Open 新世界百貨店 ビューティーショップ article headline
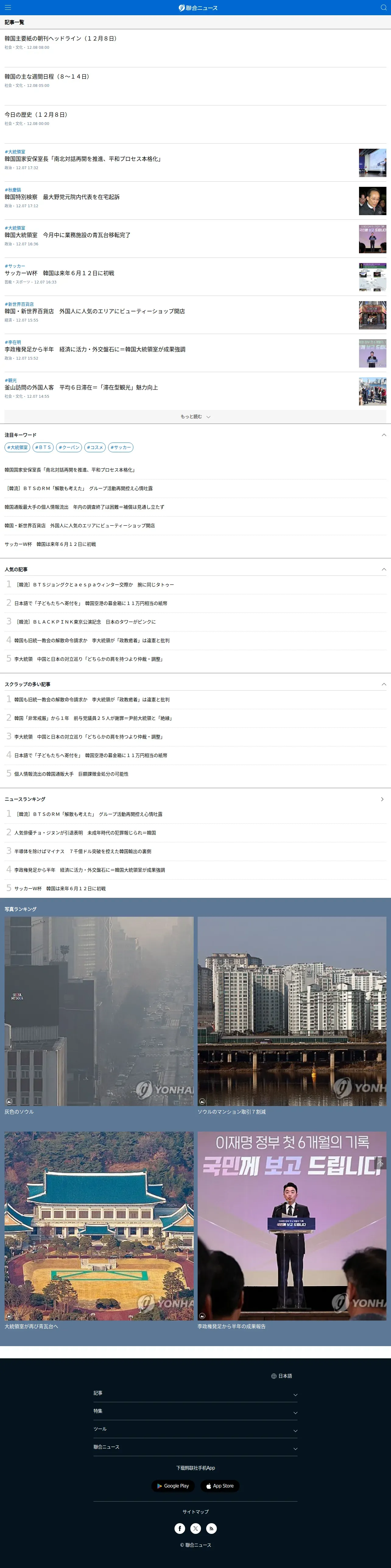391x1568 pixels. click(94, 311)
